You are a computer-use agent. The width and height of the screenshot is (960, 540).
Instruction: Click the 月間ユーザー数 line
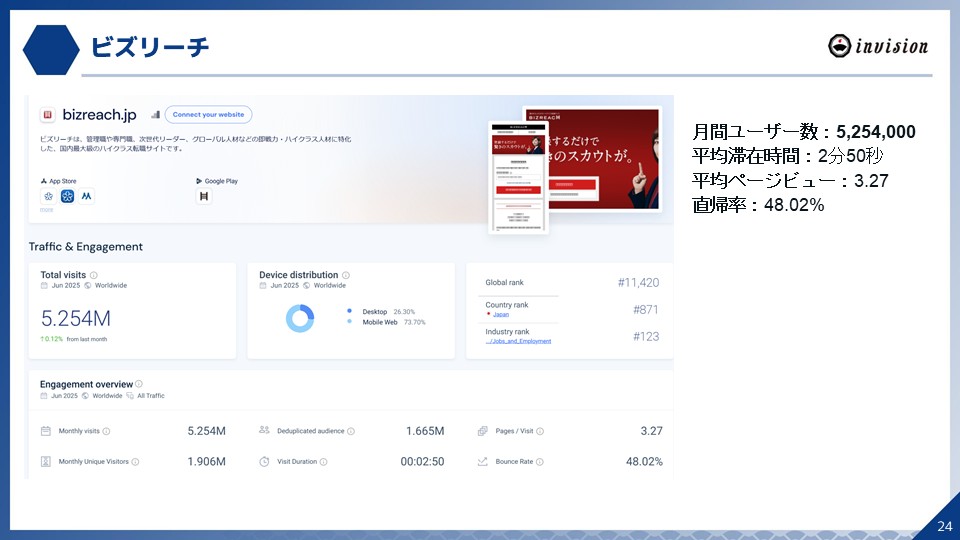(804, 132)
